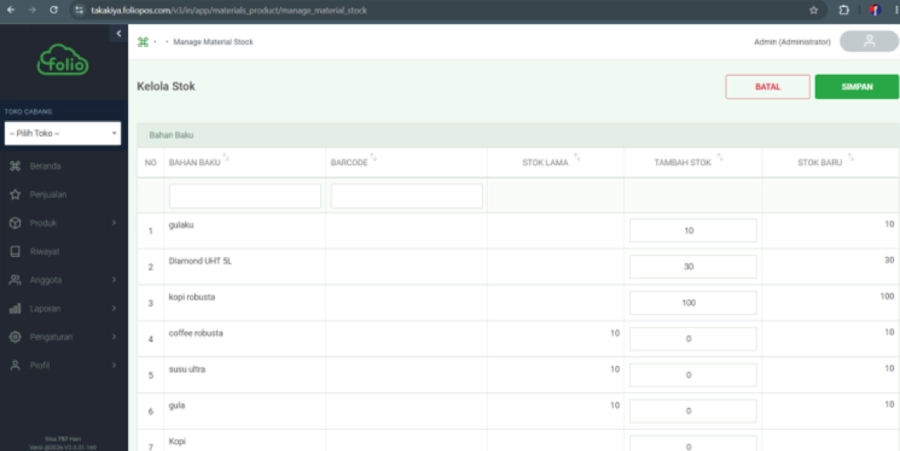900x451 pixels.
Task: Click the Laporan bar chart icon
Action: point(15,309)
